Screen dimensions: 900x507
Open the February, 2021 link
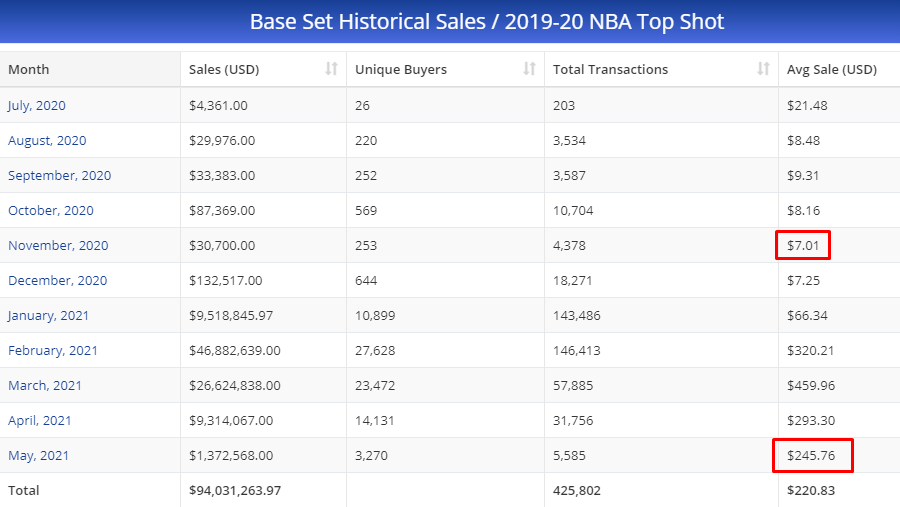[53, 351]
